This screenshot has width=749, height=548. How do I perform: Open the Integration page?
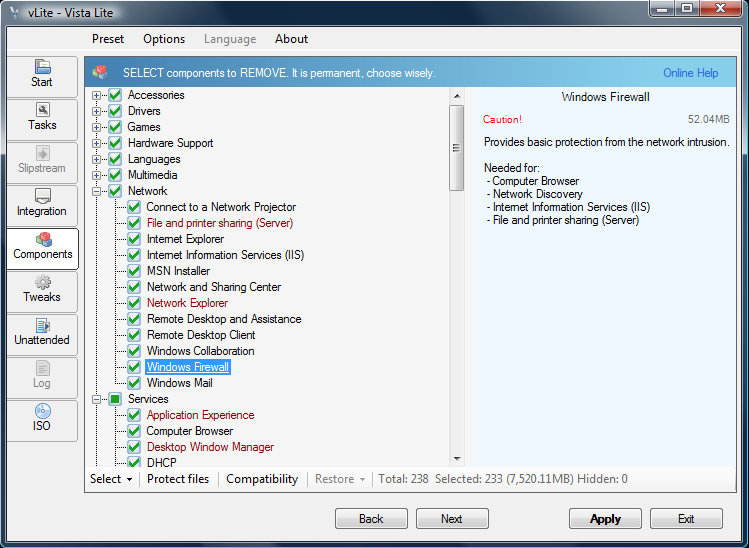tap(42, 205)
